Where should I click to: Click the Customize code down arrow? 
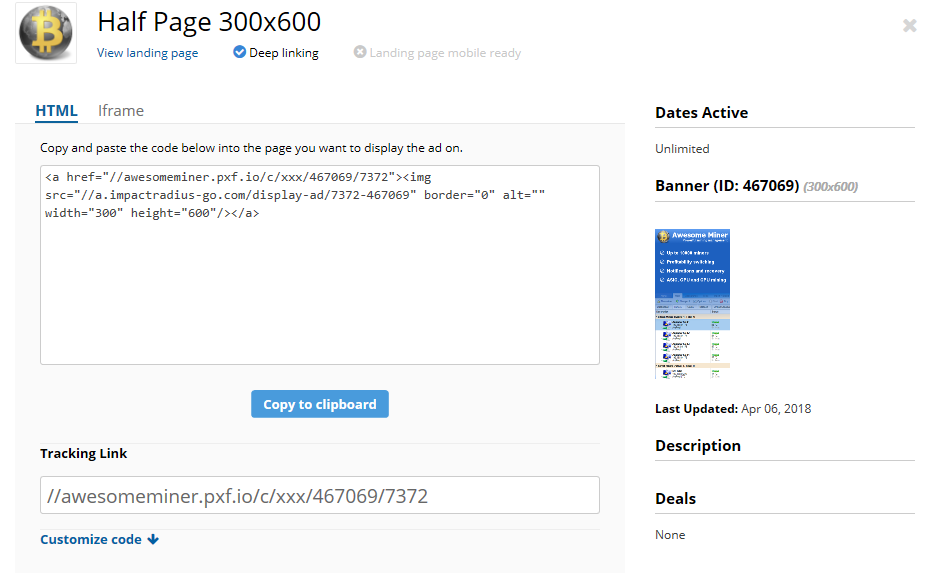pos(153,539)
